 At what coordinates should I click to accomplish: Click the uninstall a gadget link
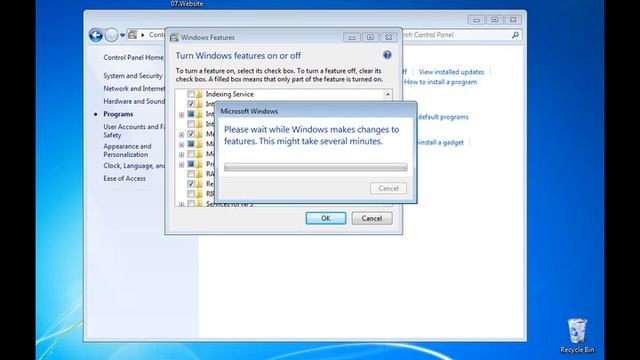point(440,142)
